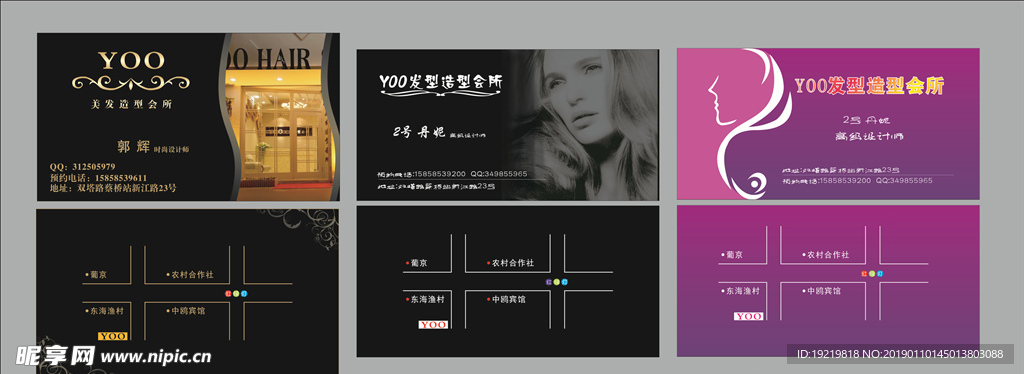The height and width of the screenshot is (374, 1024).
Task: Click the traffic light dots on gold map
Action: tap(236, 294)
